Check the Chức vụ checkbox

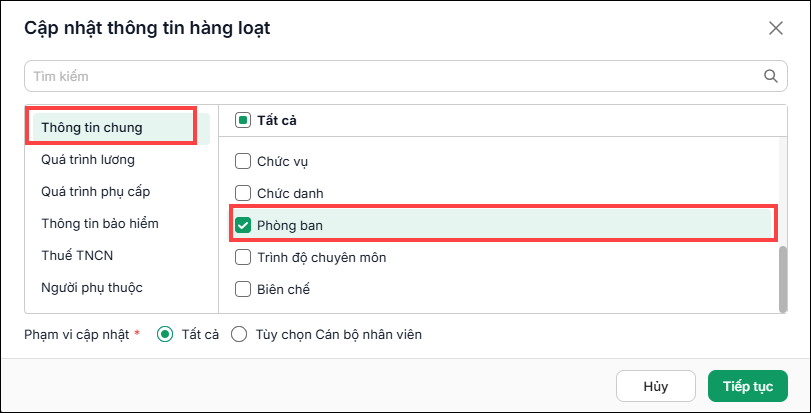click(x=243, y=162)
